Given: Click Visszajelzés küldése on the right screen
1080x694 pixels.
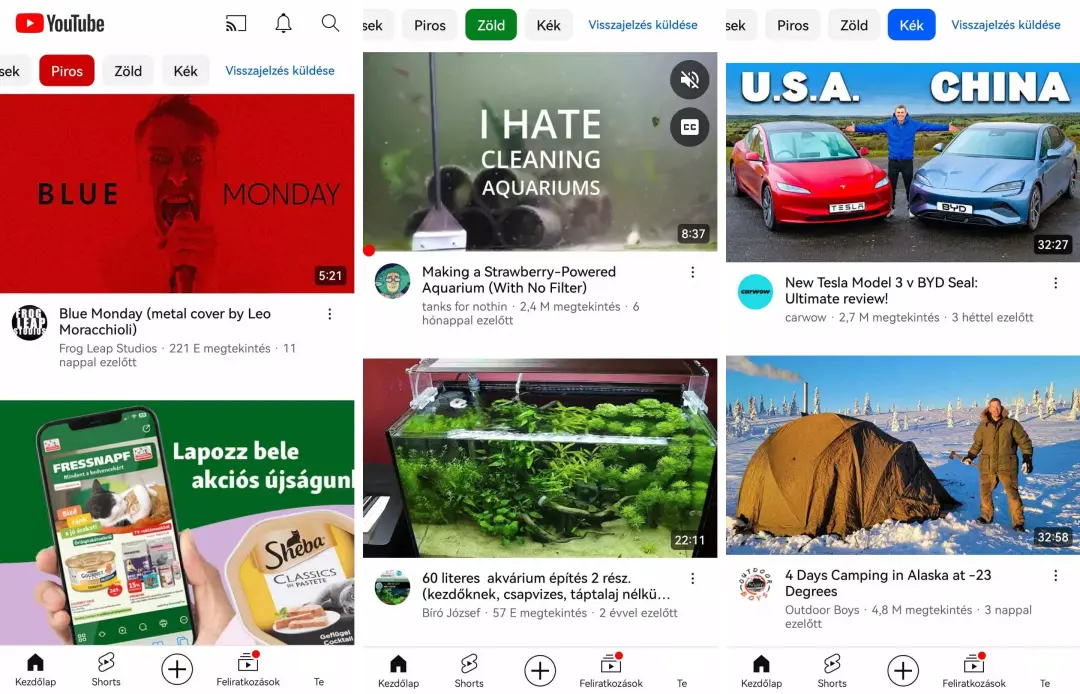Looking at the screenshot, I should coord(1006,25).
